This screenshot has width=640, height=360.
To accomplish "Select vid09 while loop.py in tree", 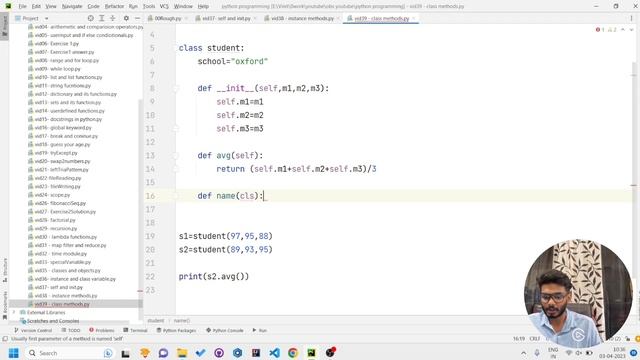I will click(57, 69).
